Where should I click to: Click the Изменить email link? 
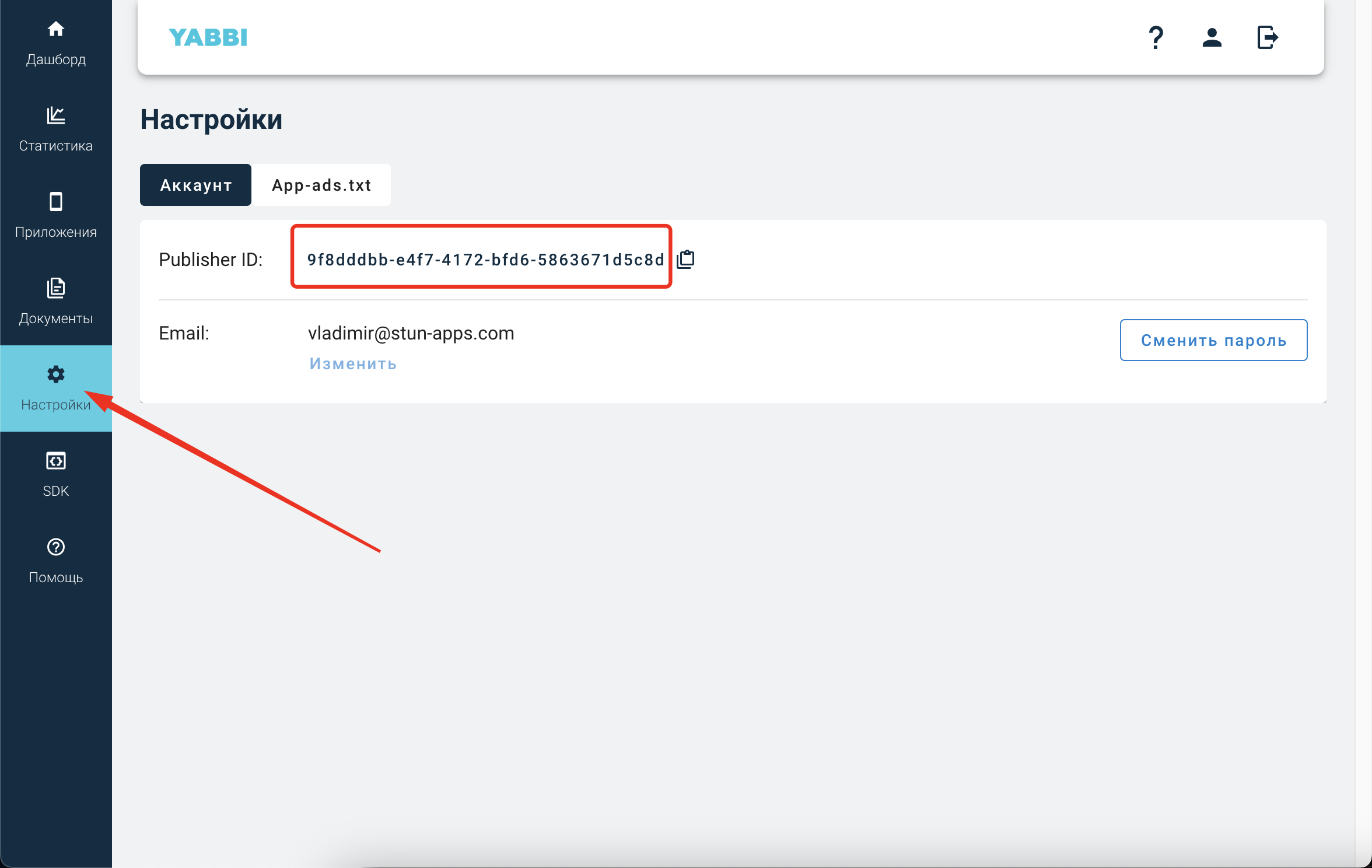tap(353, 364)
